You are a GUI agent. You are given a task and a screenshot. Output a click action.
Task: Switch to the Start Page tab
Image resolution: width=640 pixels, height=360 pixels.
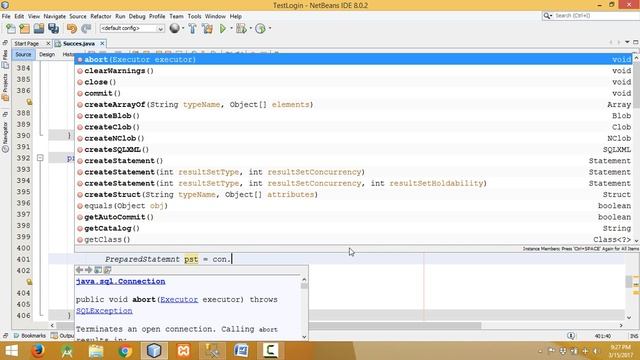pyautogui.click(x=27, y=43)
